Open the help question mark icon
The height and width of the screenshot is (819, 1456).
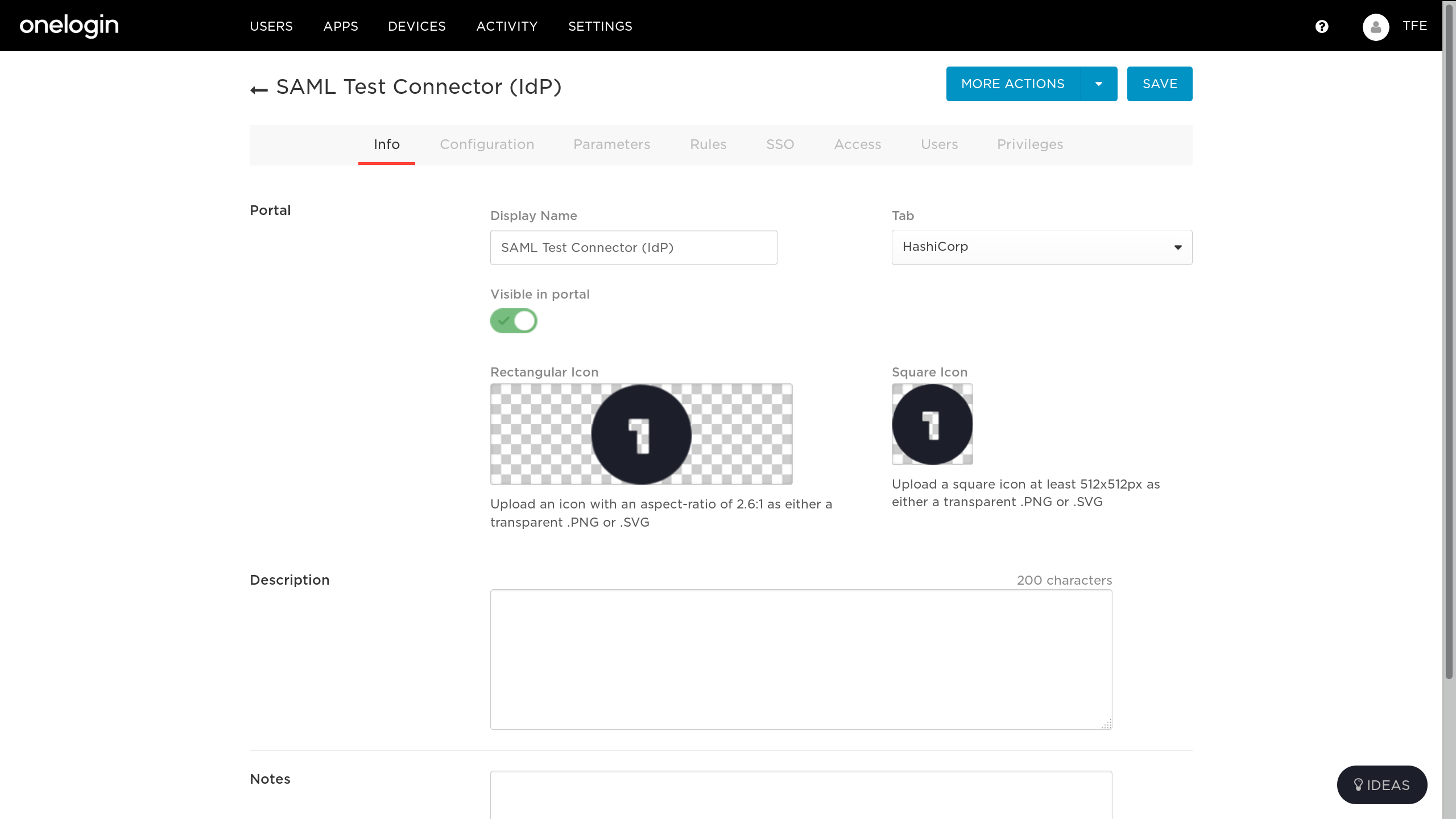[1322, 27]
